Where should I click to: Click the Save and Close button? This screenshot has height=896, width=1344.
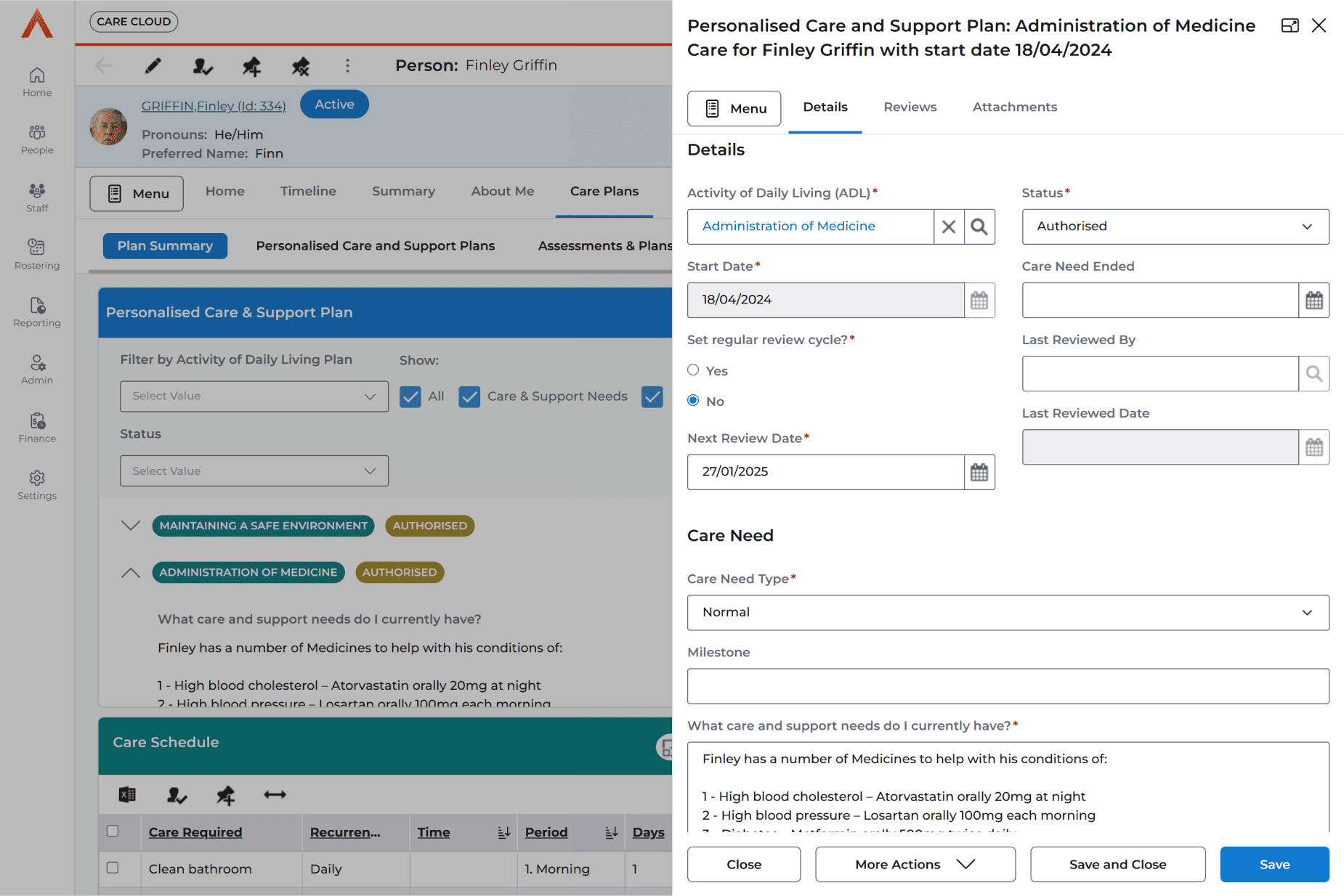coord(1117,864)
